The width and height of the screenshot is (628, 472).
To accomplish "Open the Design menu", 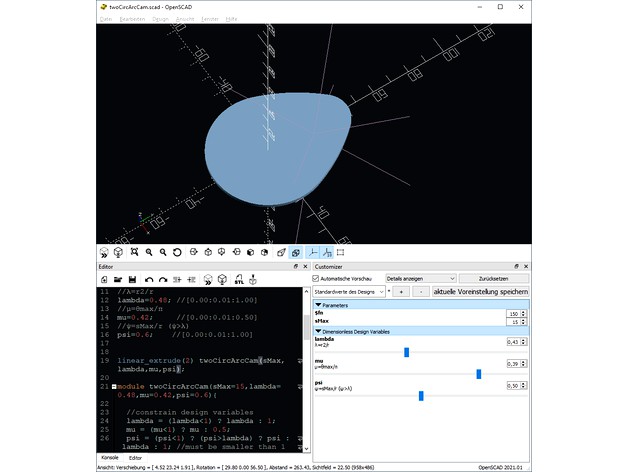I will click(x=160, y=19).
